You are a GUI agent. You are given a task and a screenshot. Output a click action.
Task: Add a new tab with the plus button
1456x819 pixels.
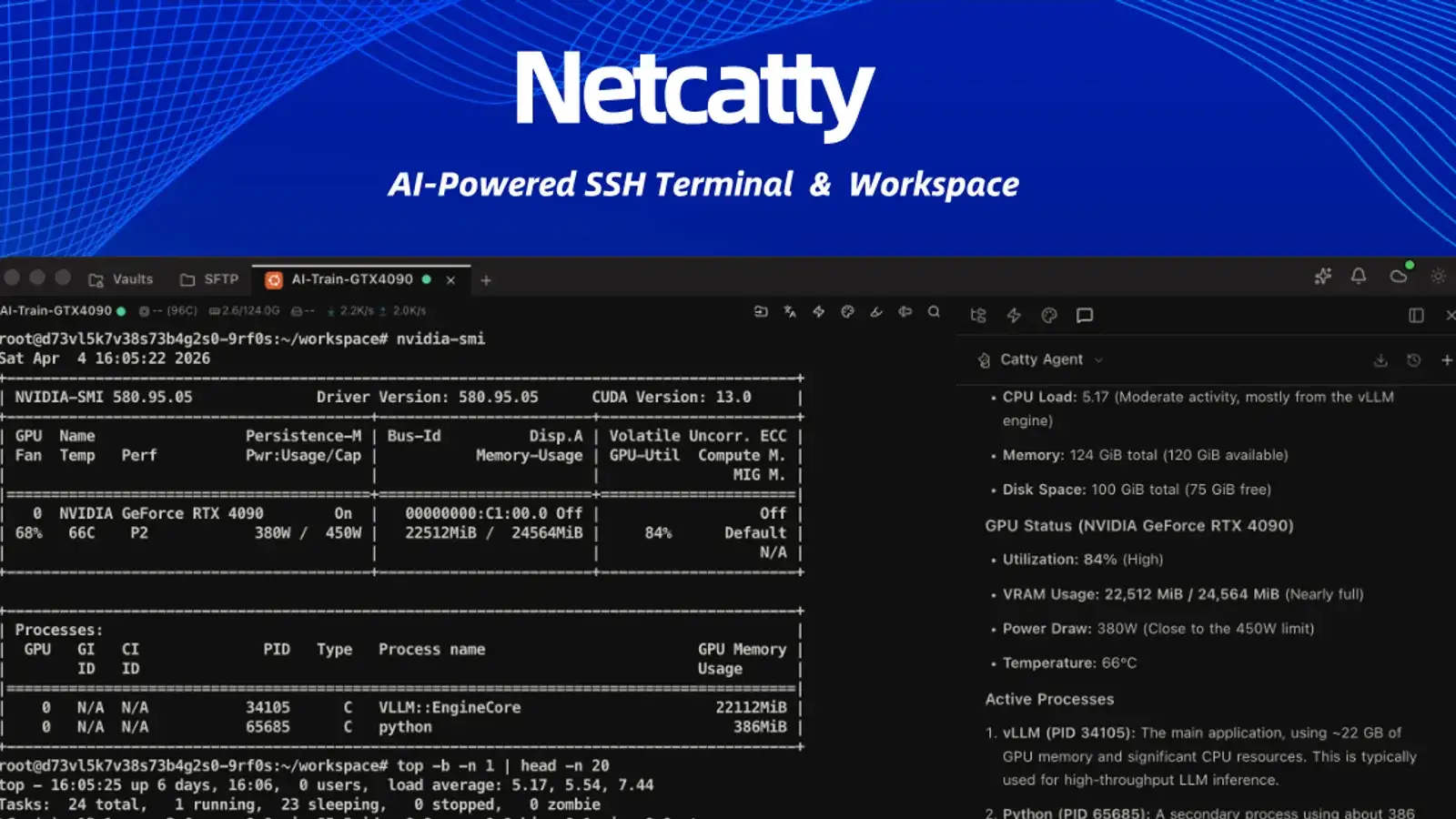486,280
